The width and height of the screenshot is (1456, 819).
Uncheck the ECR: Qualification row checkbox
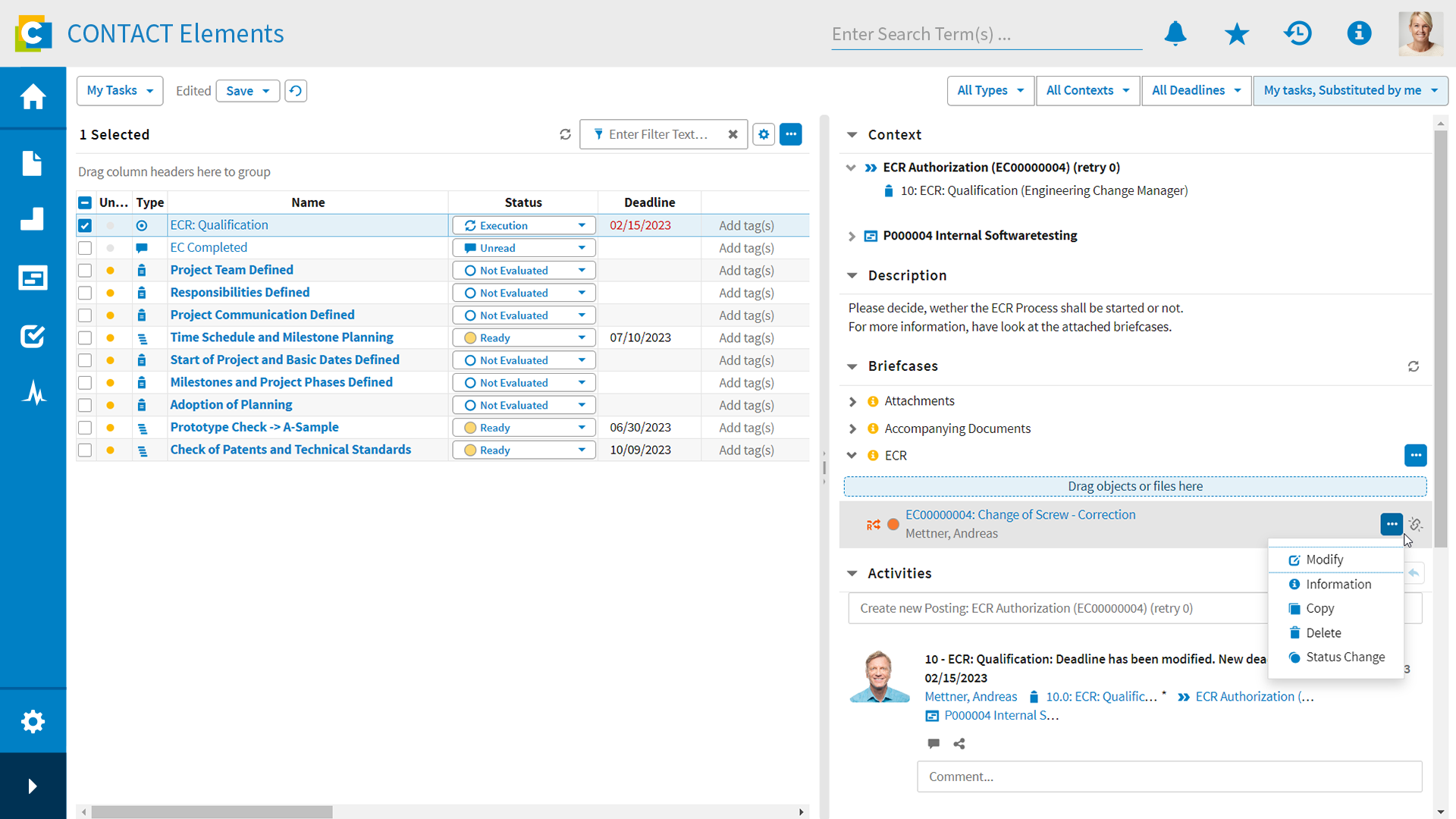point(85,225)
